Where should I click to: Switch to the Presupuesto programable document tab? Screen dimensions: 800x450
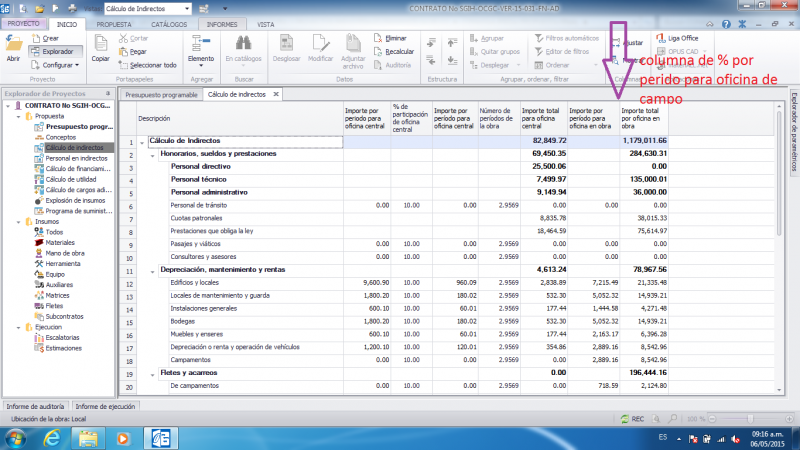[x=161, y=94]
